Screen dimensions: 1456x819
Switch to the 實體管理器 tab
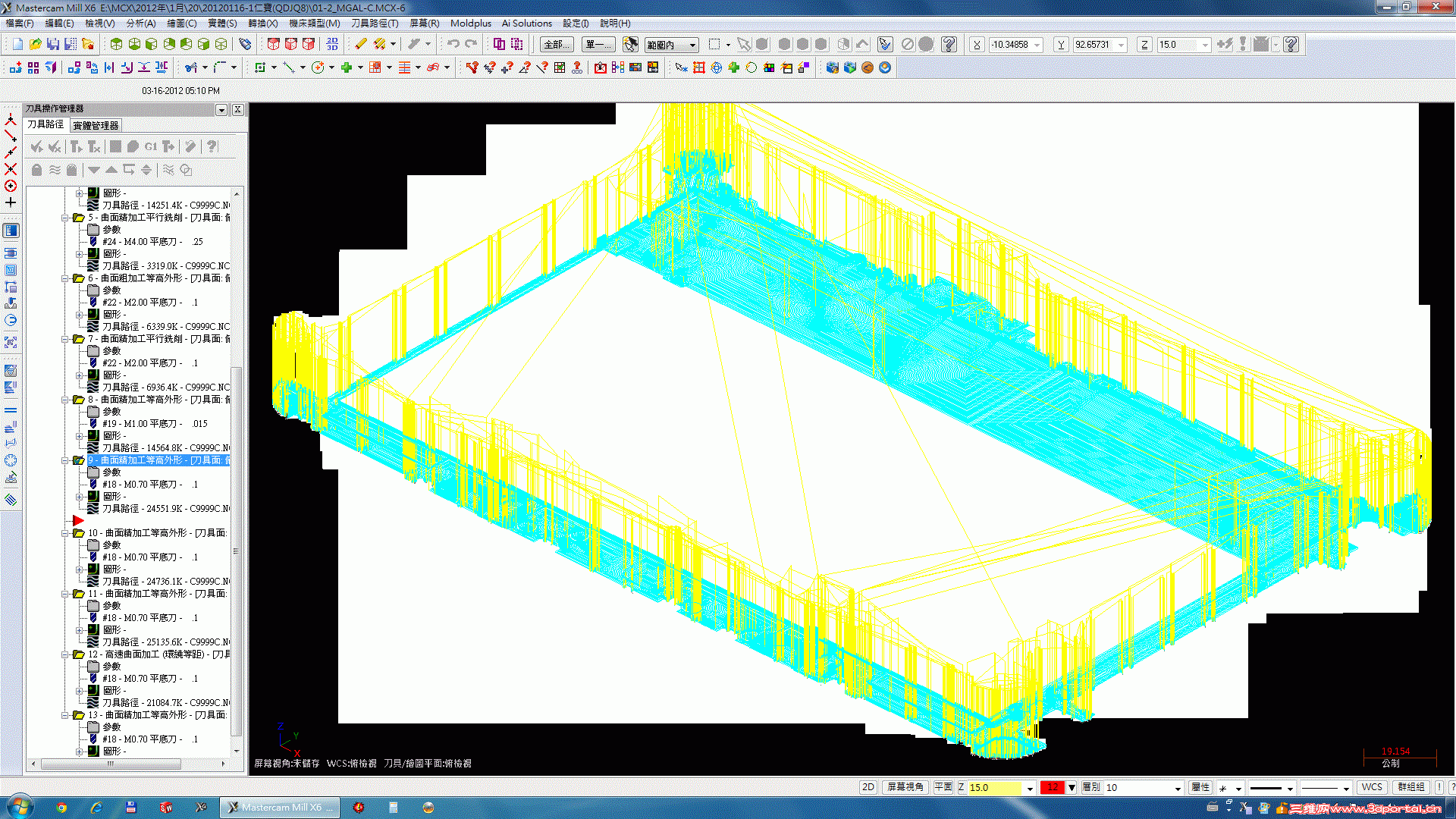[x=96, y=125]
